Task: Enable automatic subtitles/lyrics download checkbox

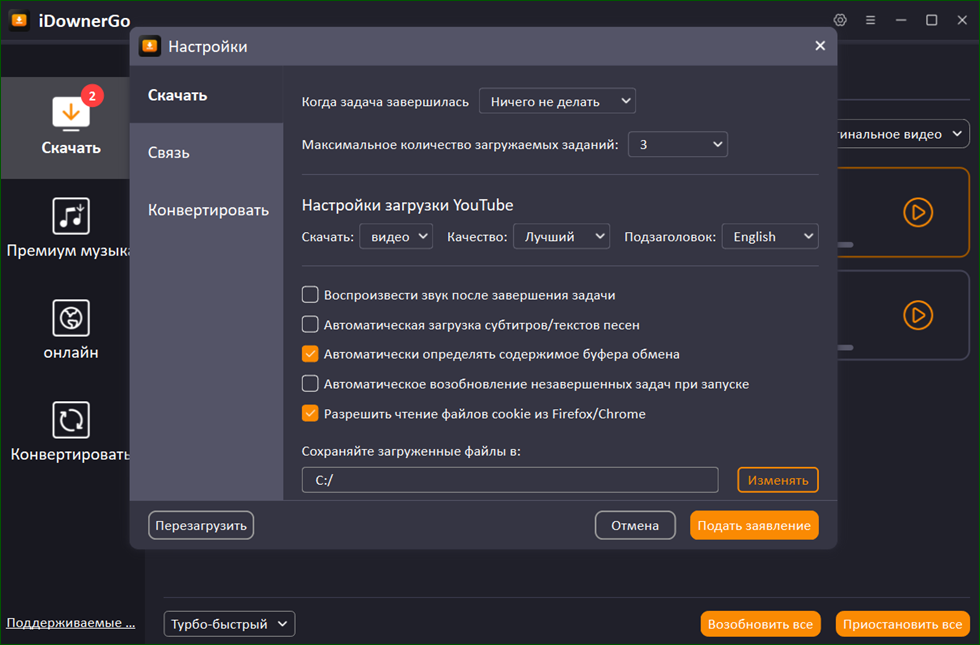Action: click(310, 324)
